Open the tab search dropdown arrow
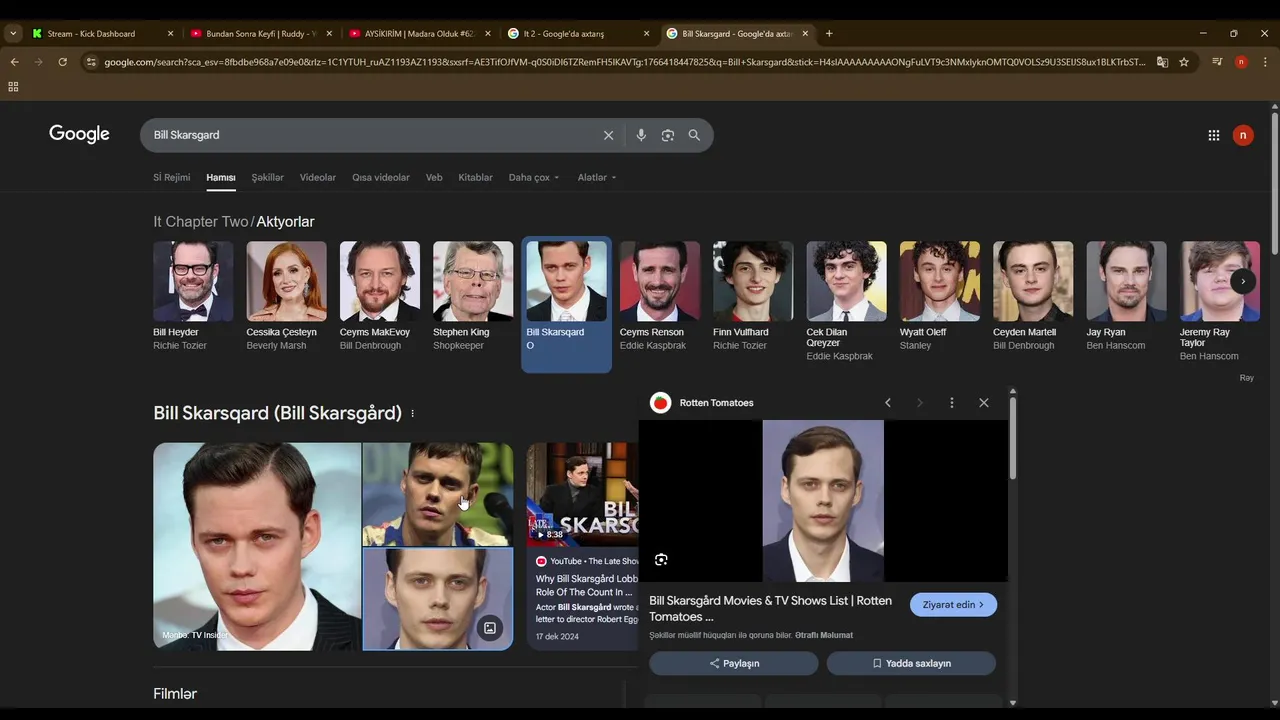 13,33
